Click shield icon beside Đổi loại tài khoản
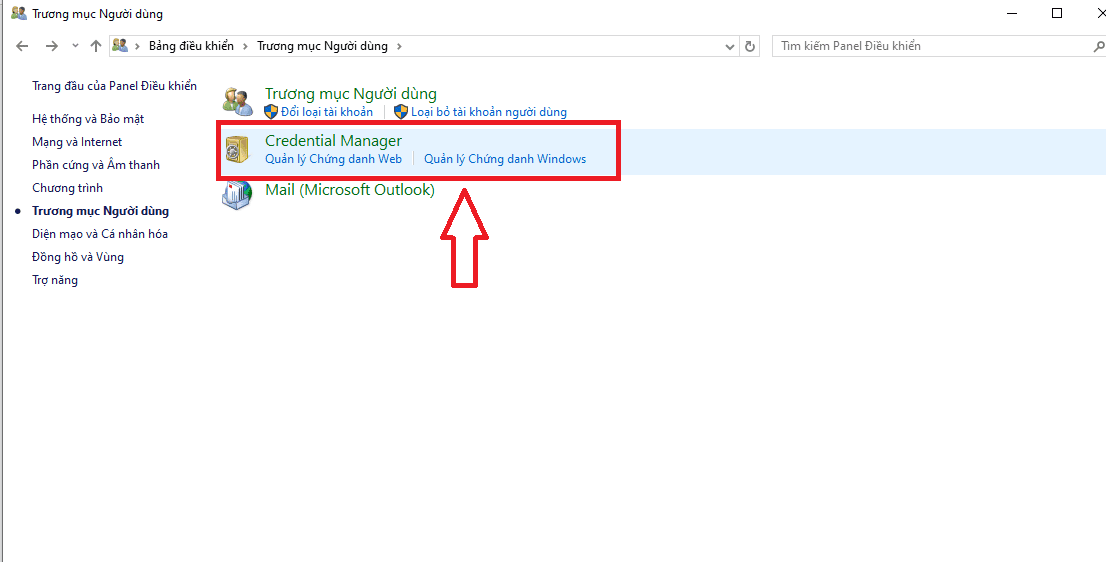Viewport: 1106px width, 562px height. pyautogui.click(x=272, y=111)
